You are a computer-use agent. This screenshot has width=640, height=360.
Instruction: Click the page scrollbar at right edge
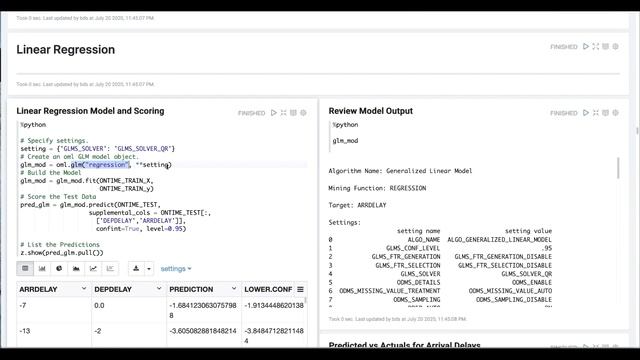(637, 131)
